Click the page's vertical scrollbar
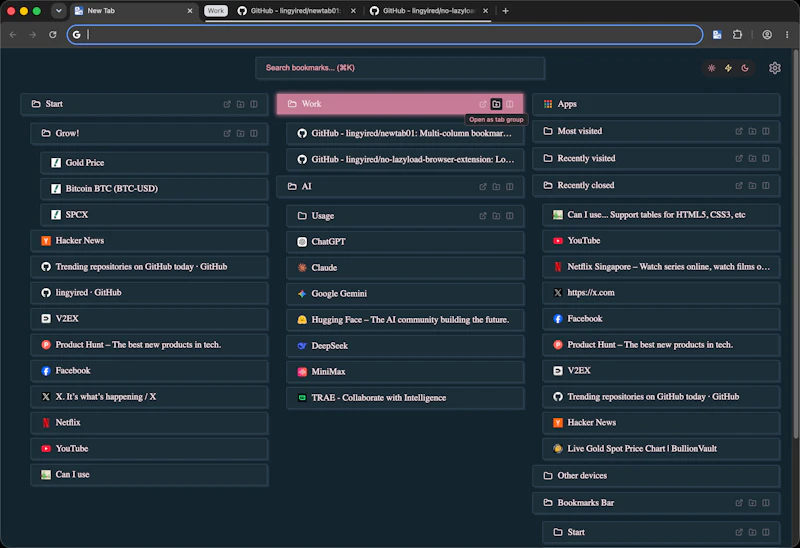The image size is (800, 548). pyautogui.click(x=796, y=245)
